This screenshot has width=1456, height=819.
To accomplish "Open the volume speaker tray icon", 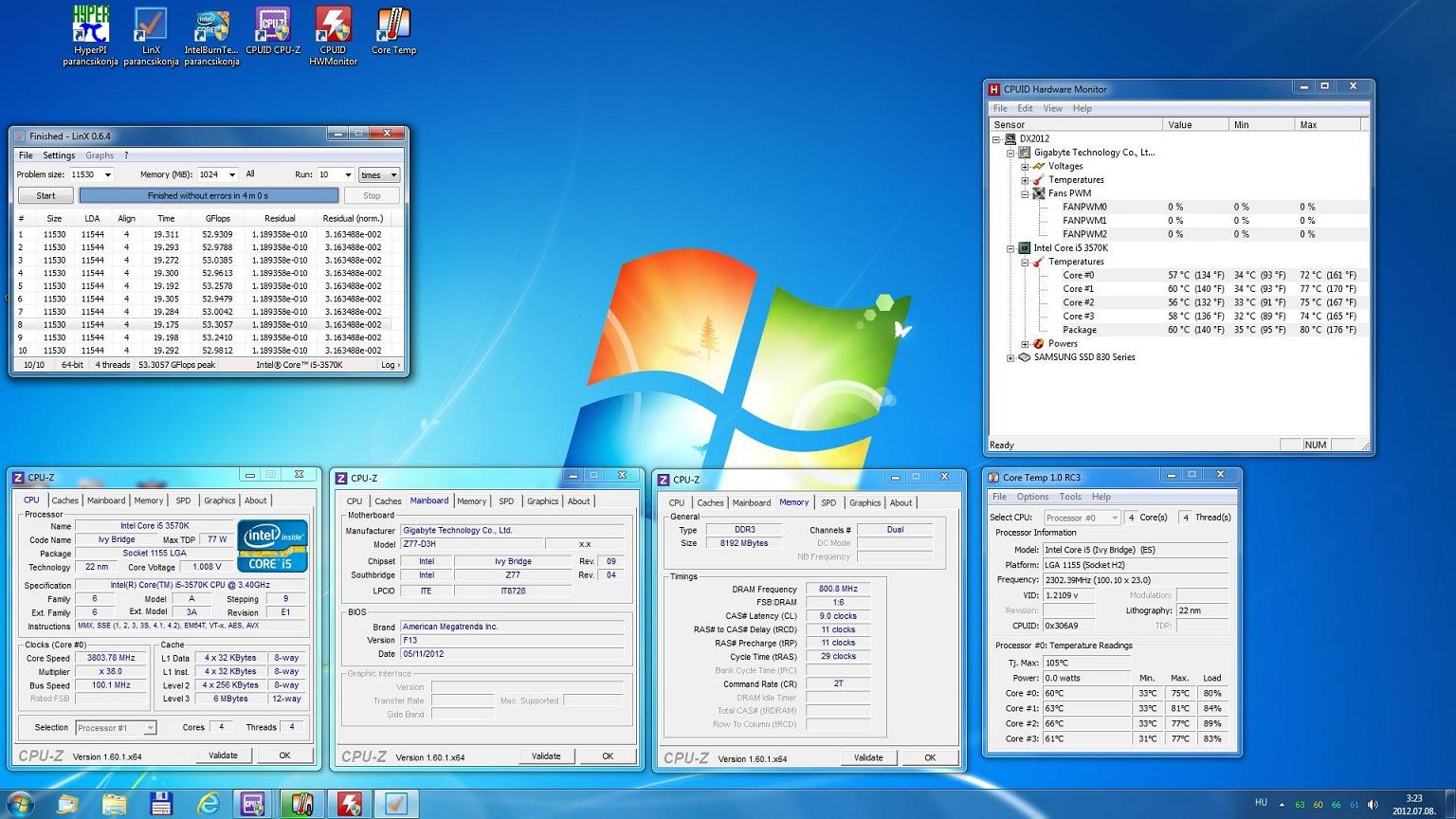I will [x=1373, y=804].
